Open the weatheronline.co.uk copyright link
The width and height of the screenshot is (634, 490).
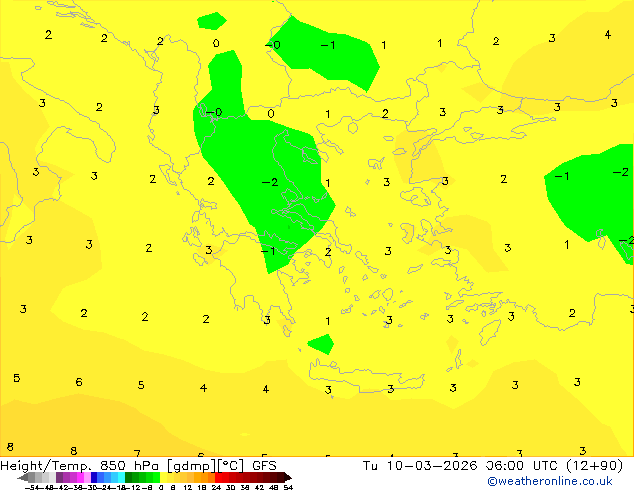[x=550, y=481]
